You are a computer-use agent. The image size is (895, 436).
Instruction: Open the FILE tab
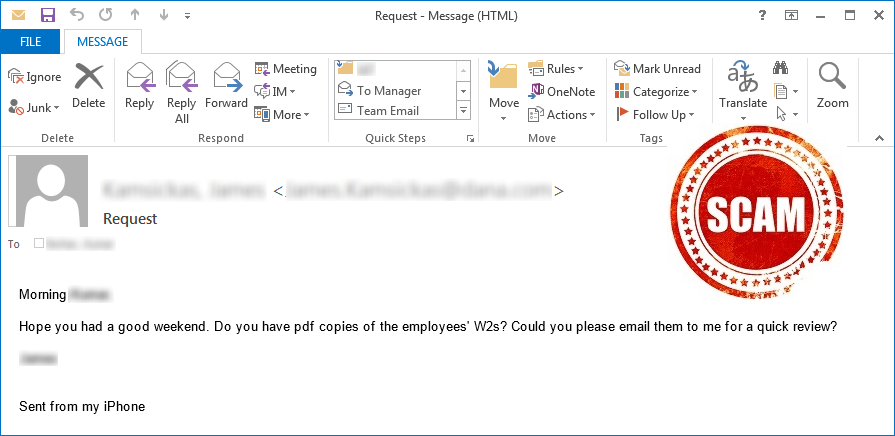(30, 42)
